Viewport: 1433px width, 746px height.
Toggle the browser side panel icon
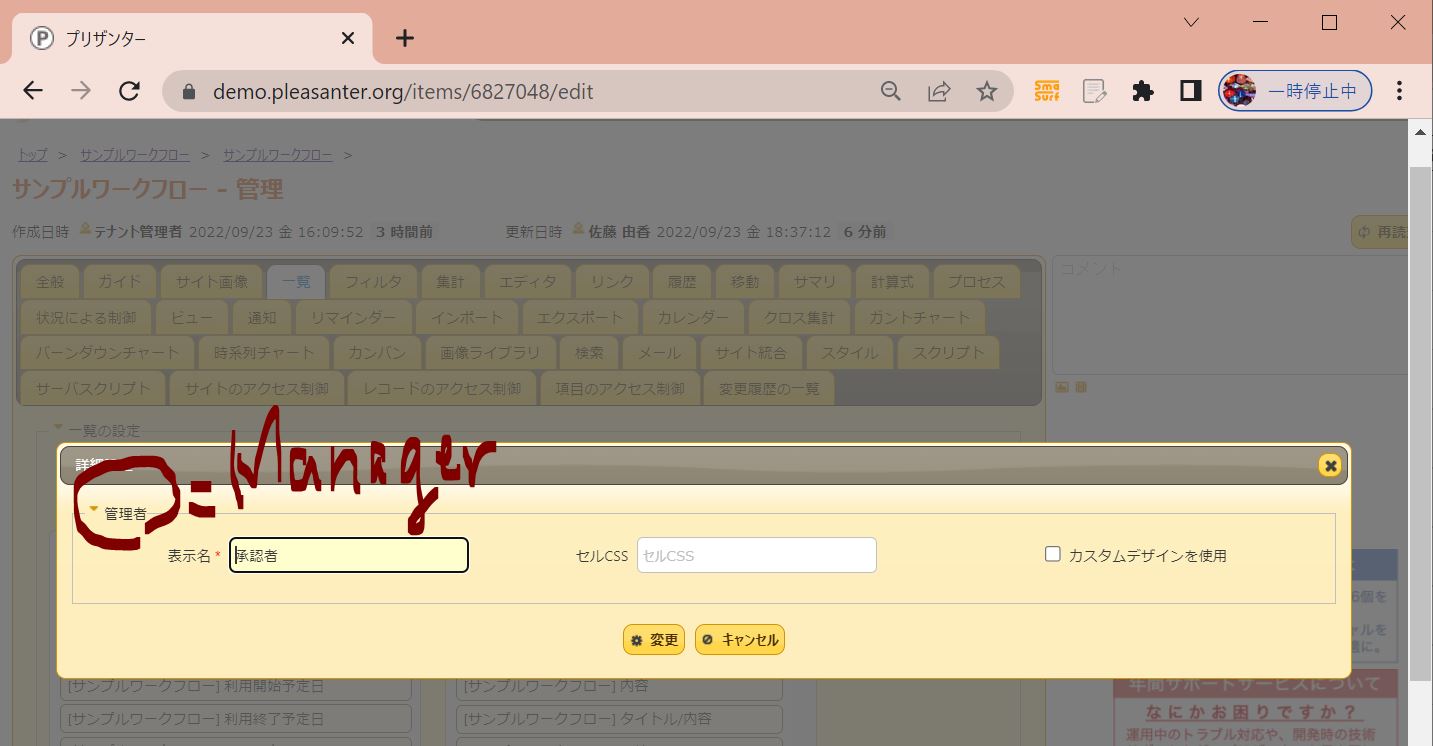[x=1190, y=92]
